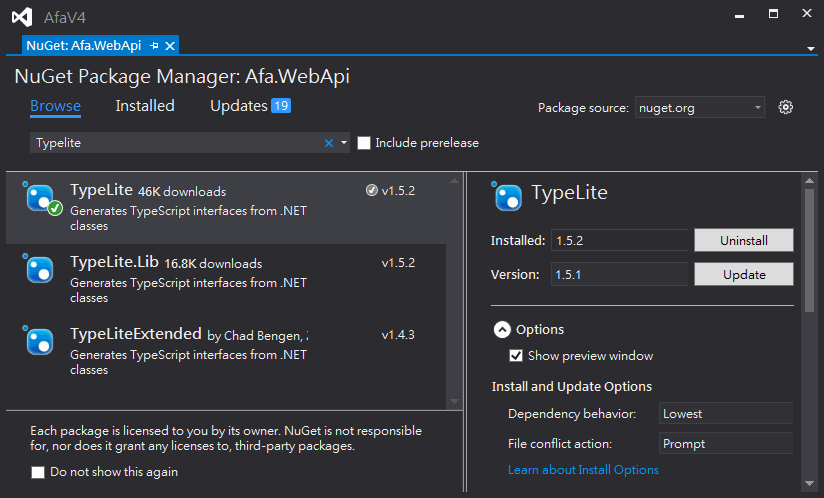Click package list scroll down arrow

pos(455,402)
